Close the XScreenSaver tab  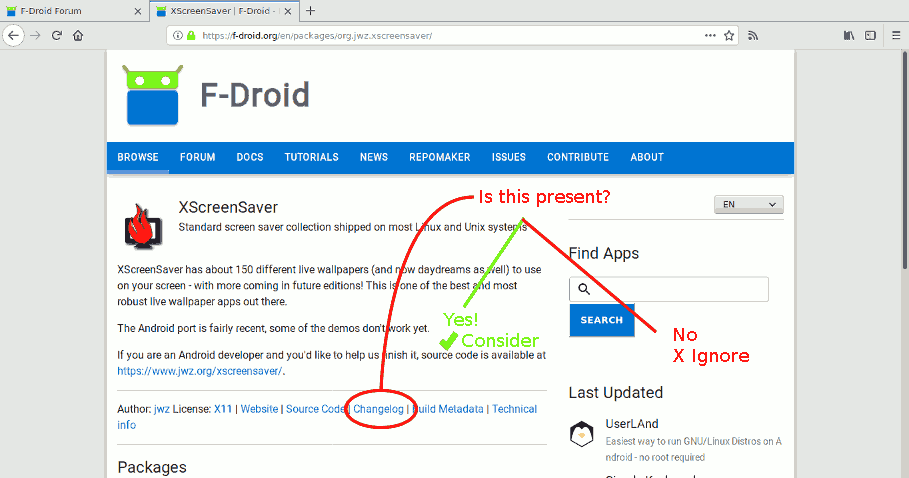click(x=289, y=11)
